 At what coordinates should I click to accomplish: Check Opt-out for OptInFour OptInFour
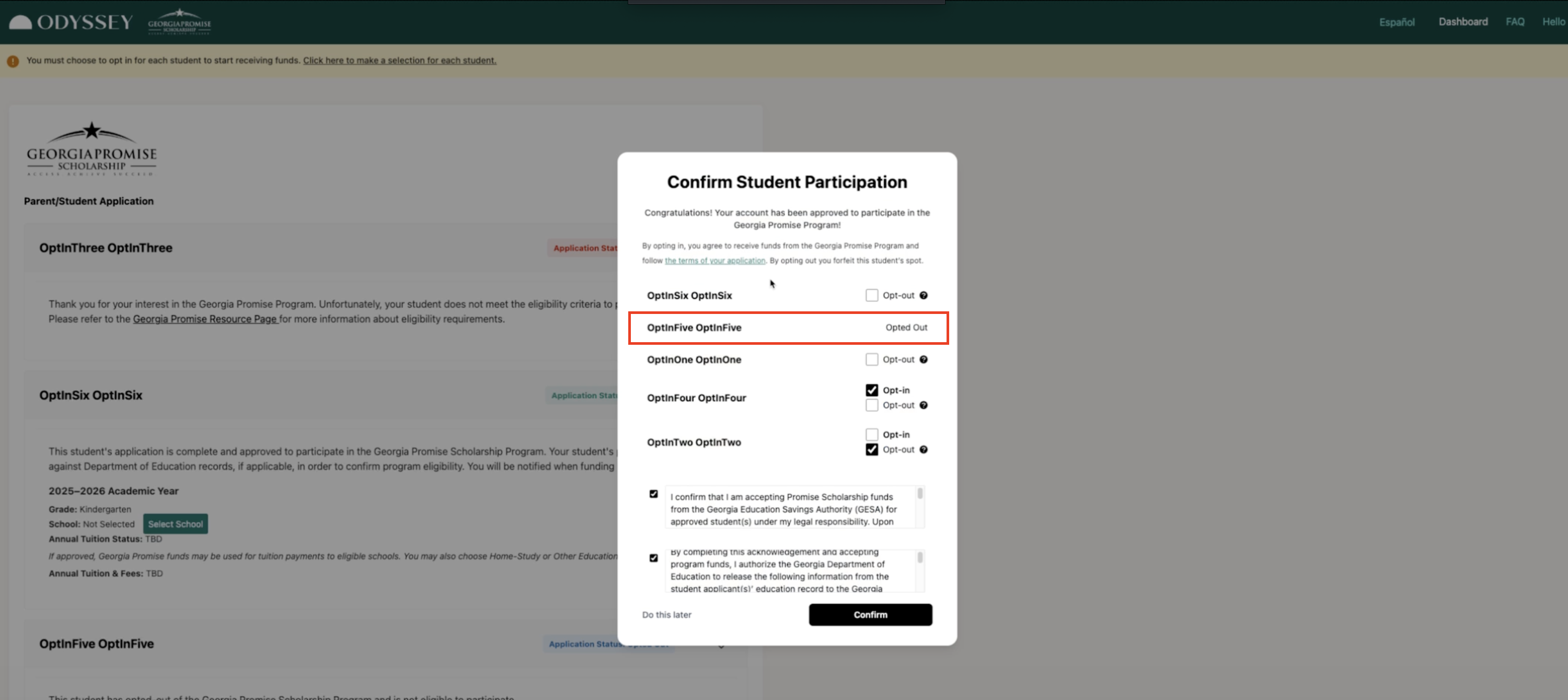(x=872, y=405)
